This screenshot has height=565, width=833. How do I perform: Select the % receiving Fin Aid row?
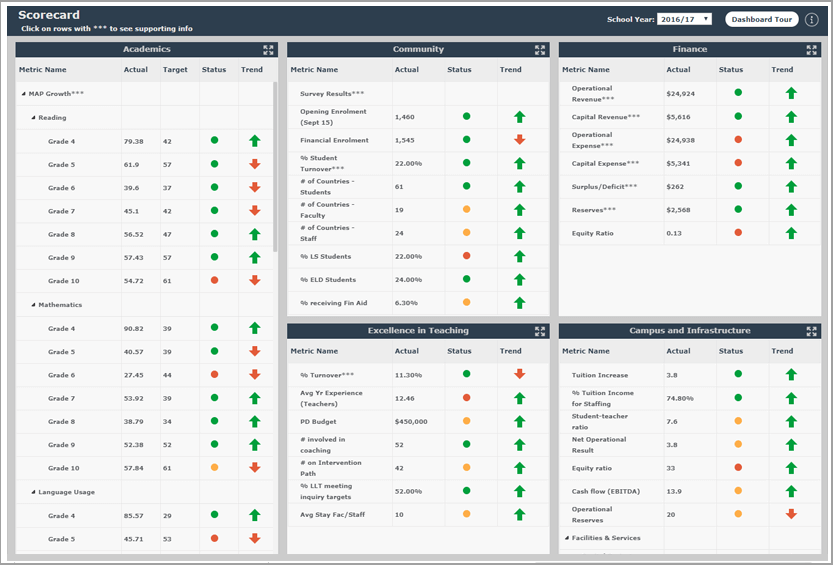coord(418,303)
